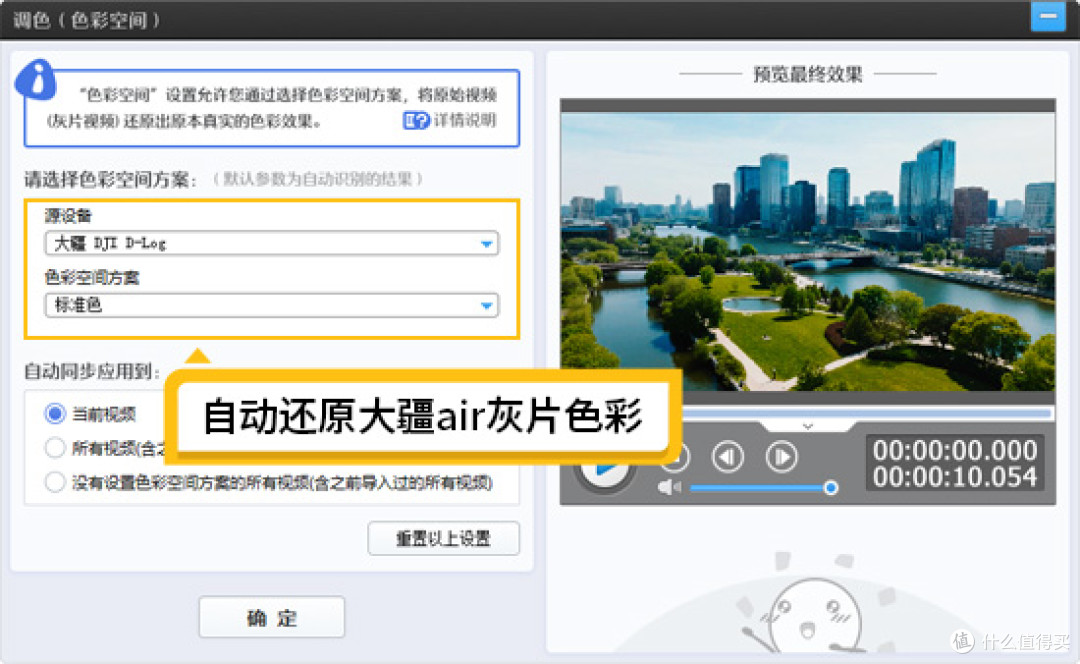Select 没有设置色彩空间方案的所有视频 radio option
The image size is (1080, 664).
[55, 482]
